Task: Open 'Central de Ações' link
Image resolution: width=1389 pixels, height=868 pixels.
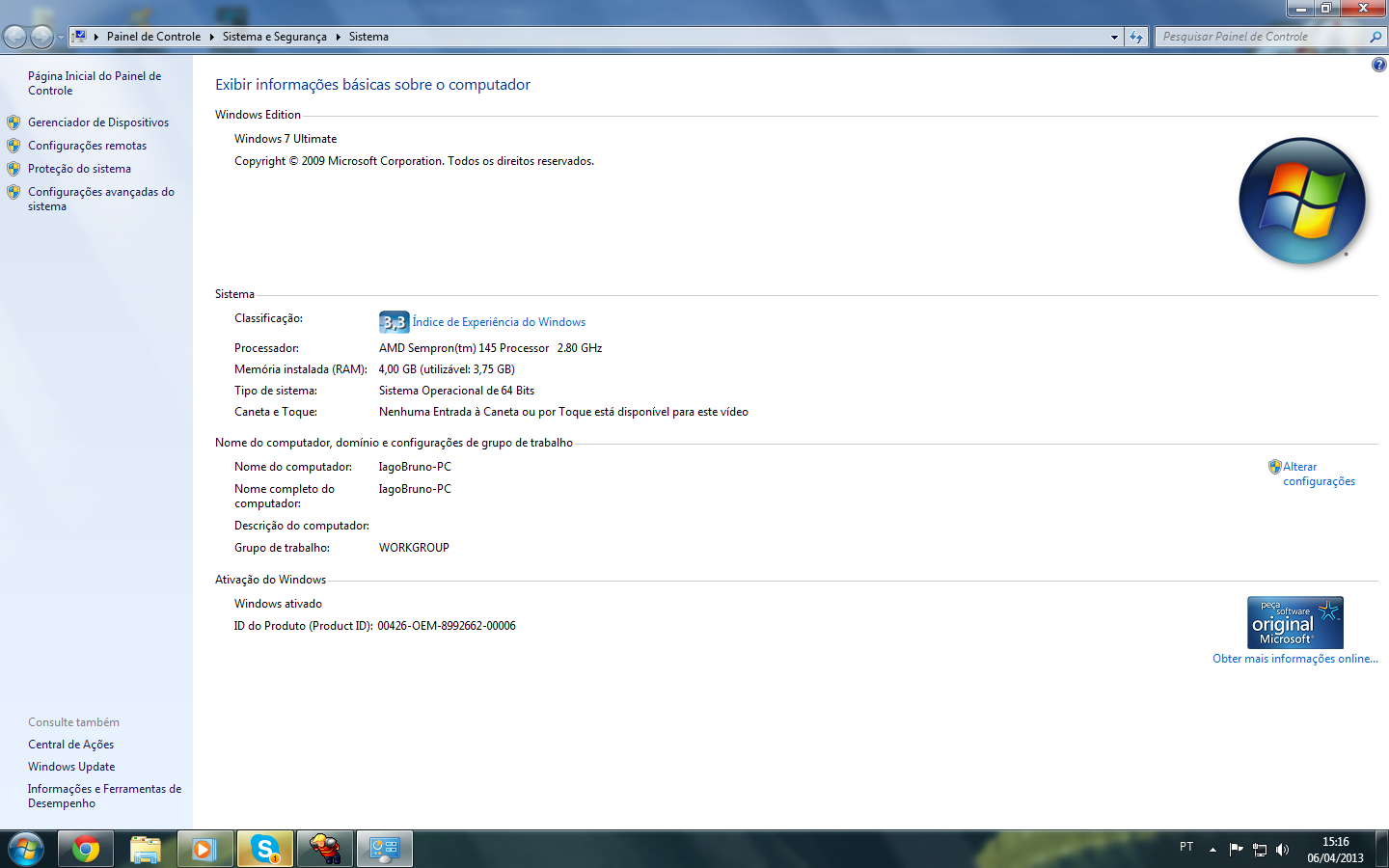Action: [x=70, y=745]
